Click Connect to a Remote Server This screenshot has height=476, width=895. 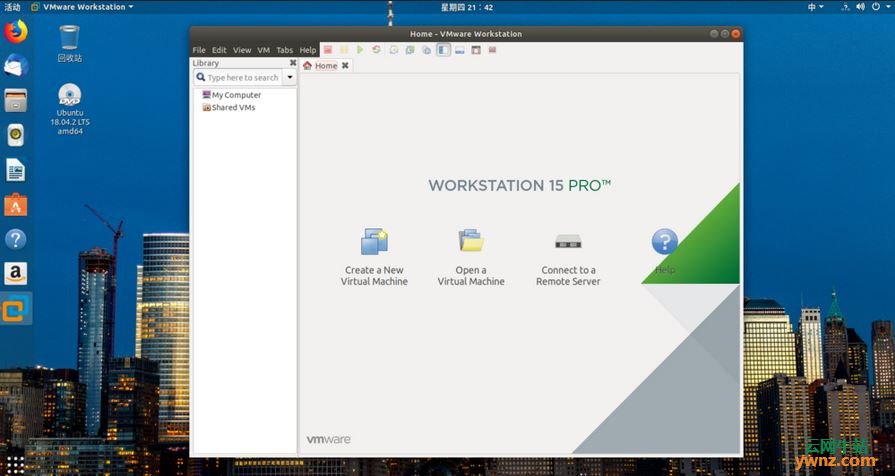tap(568, 257)
